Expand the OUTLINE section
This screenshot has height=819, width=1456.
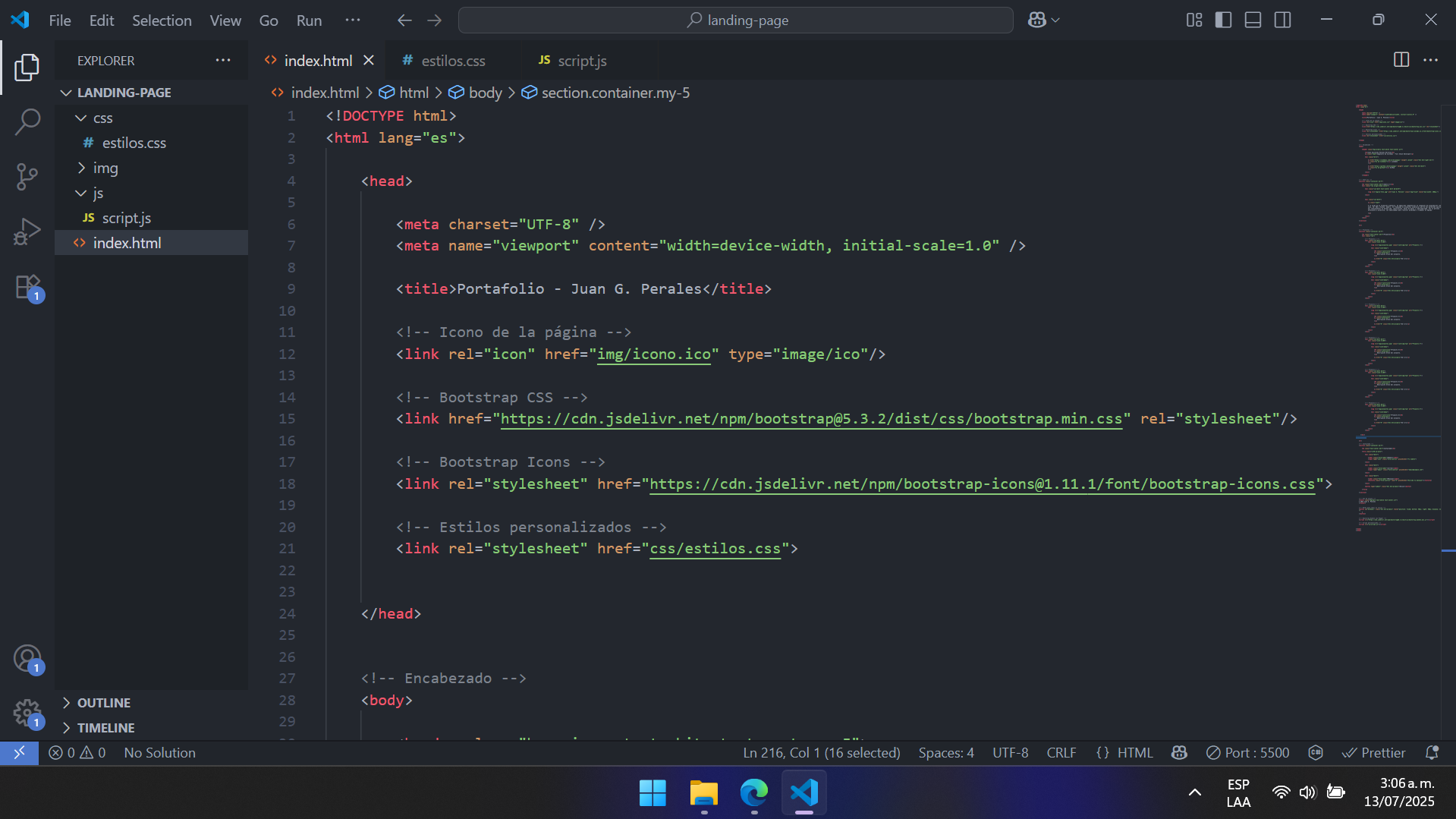tap(152, 703)
